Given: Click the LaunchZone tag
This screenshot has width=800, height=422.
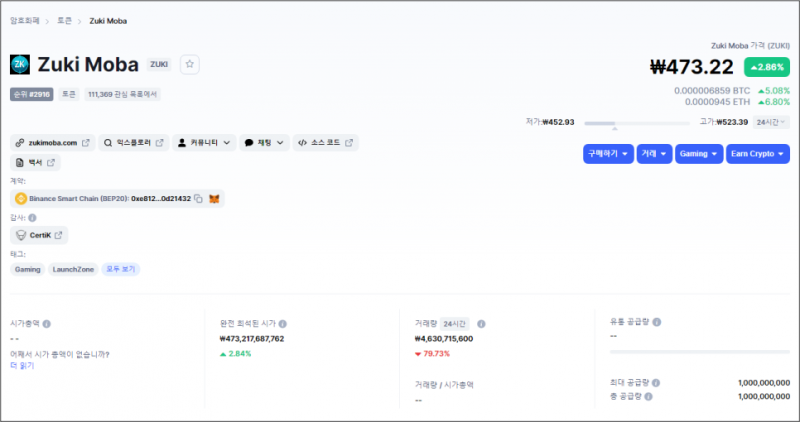Looking at the screenshot, I should (x=73, y=269).
